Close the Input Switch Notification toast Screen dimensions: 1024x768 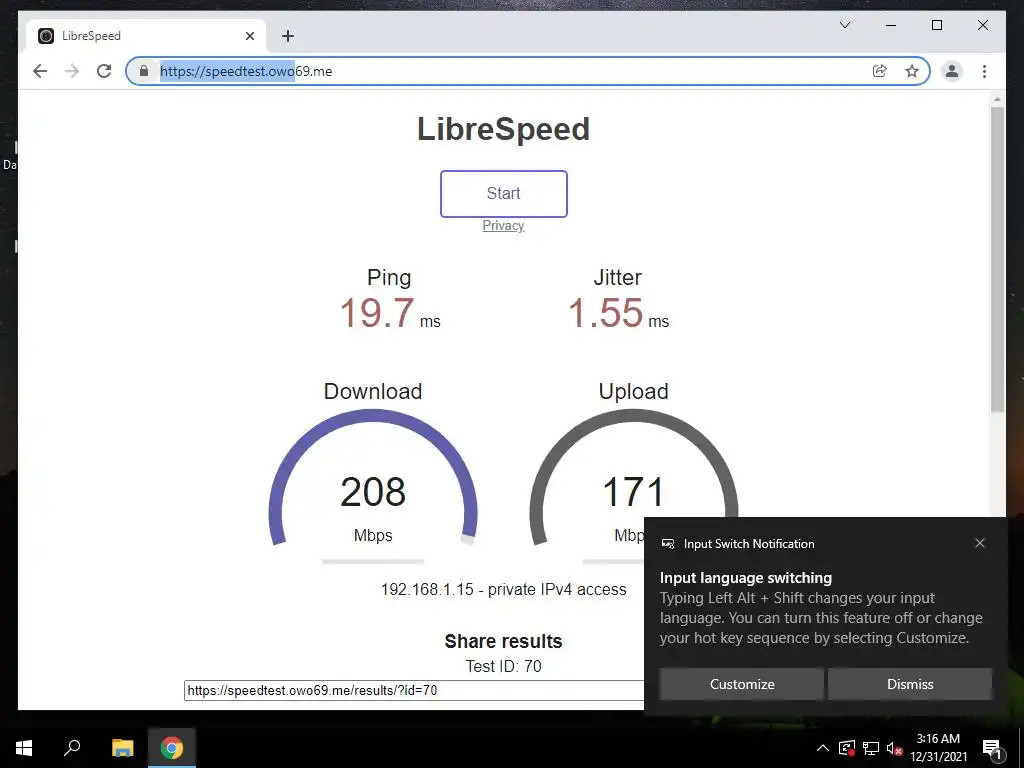pyautogui.click(x=980, y=543)
